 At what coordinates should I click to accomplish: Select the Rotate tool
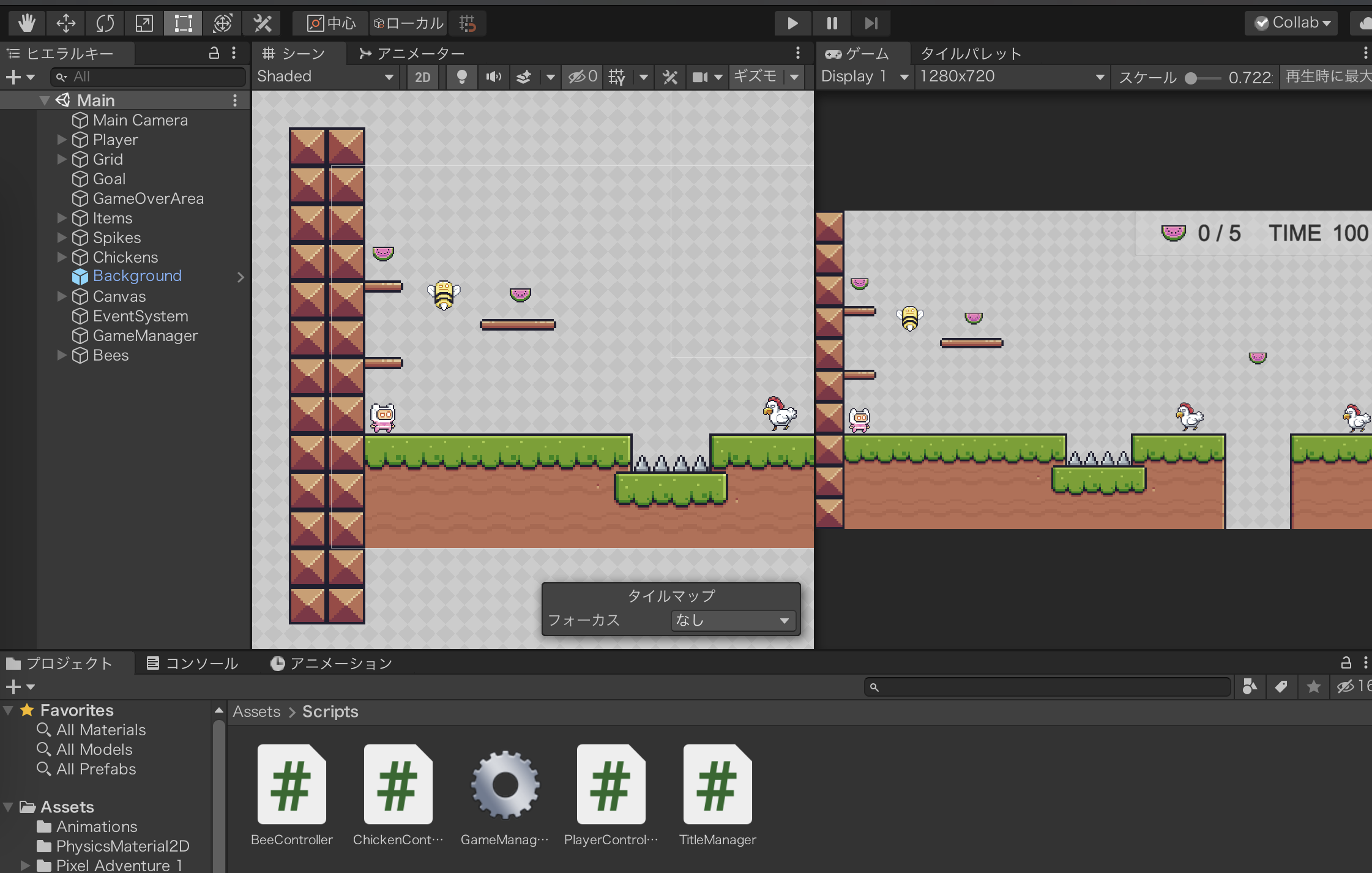click(105, 23)
